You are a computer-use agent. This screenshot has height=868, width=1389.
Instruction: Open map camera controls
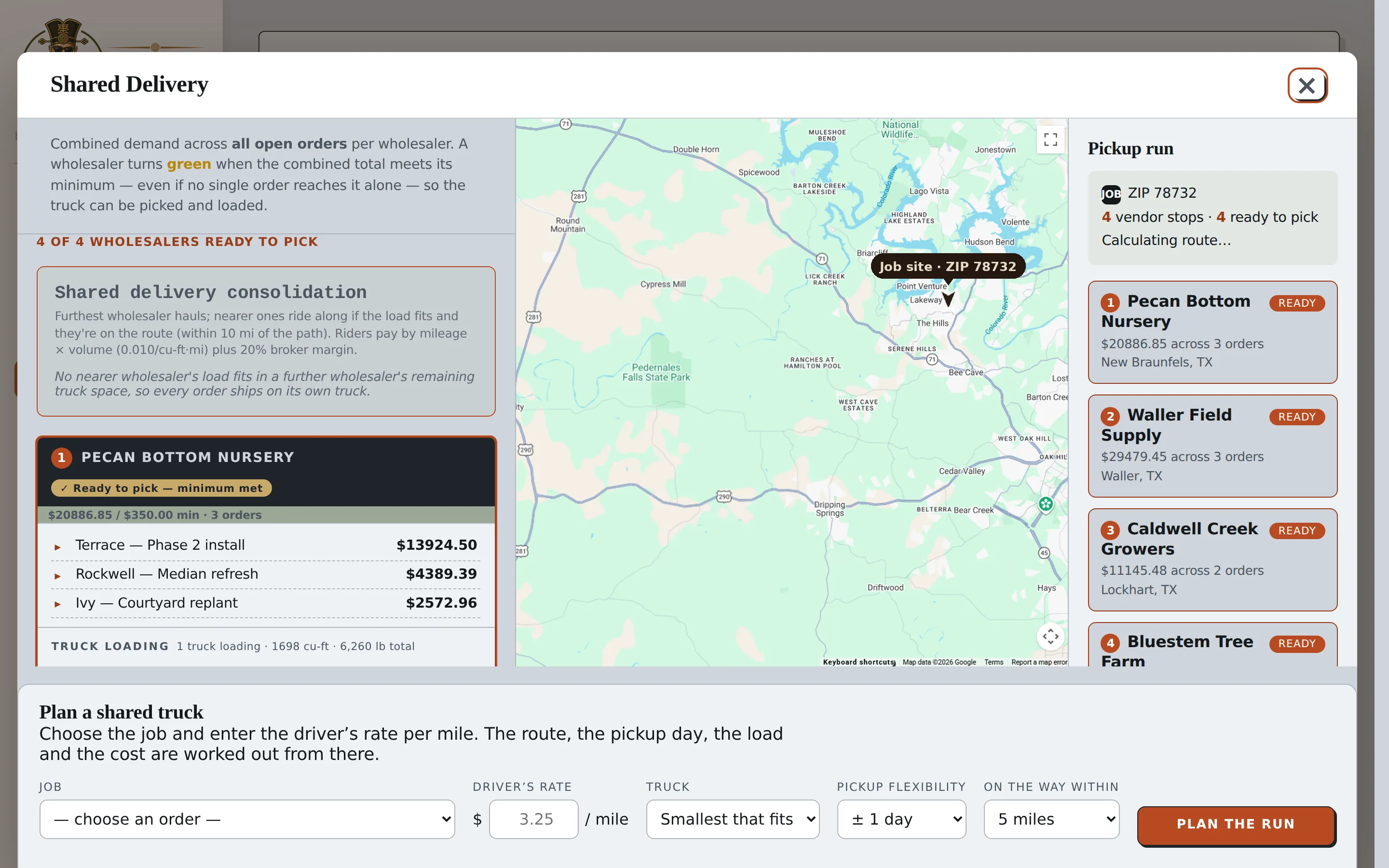click(x=1050, y=636)
